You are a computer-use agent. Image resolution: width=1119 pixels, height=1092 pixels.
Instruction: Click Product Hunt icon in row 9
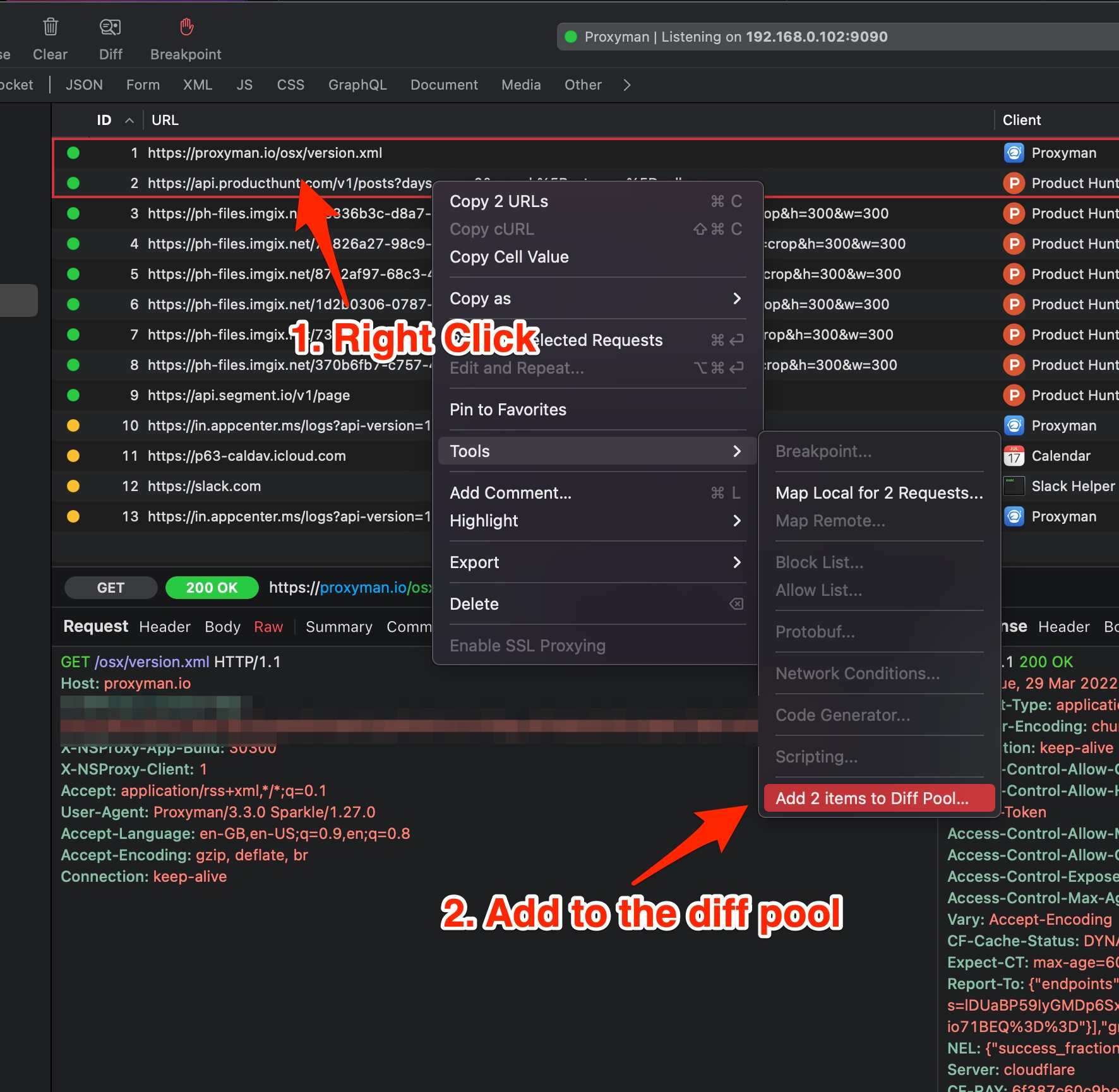1014,395
